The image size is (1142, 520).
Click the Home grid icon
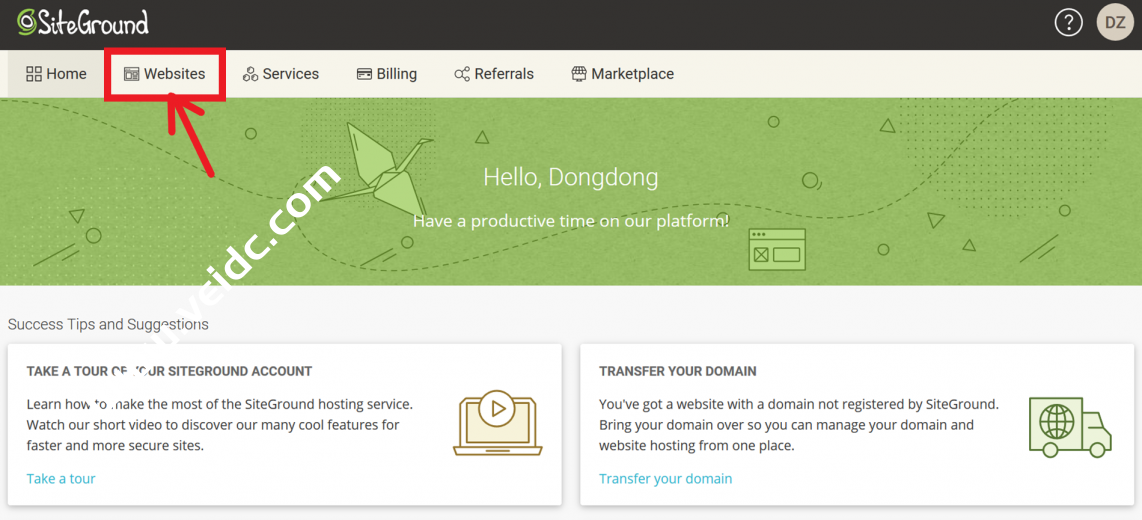34,74
